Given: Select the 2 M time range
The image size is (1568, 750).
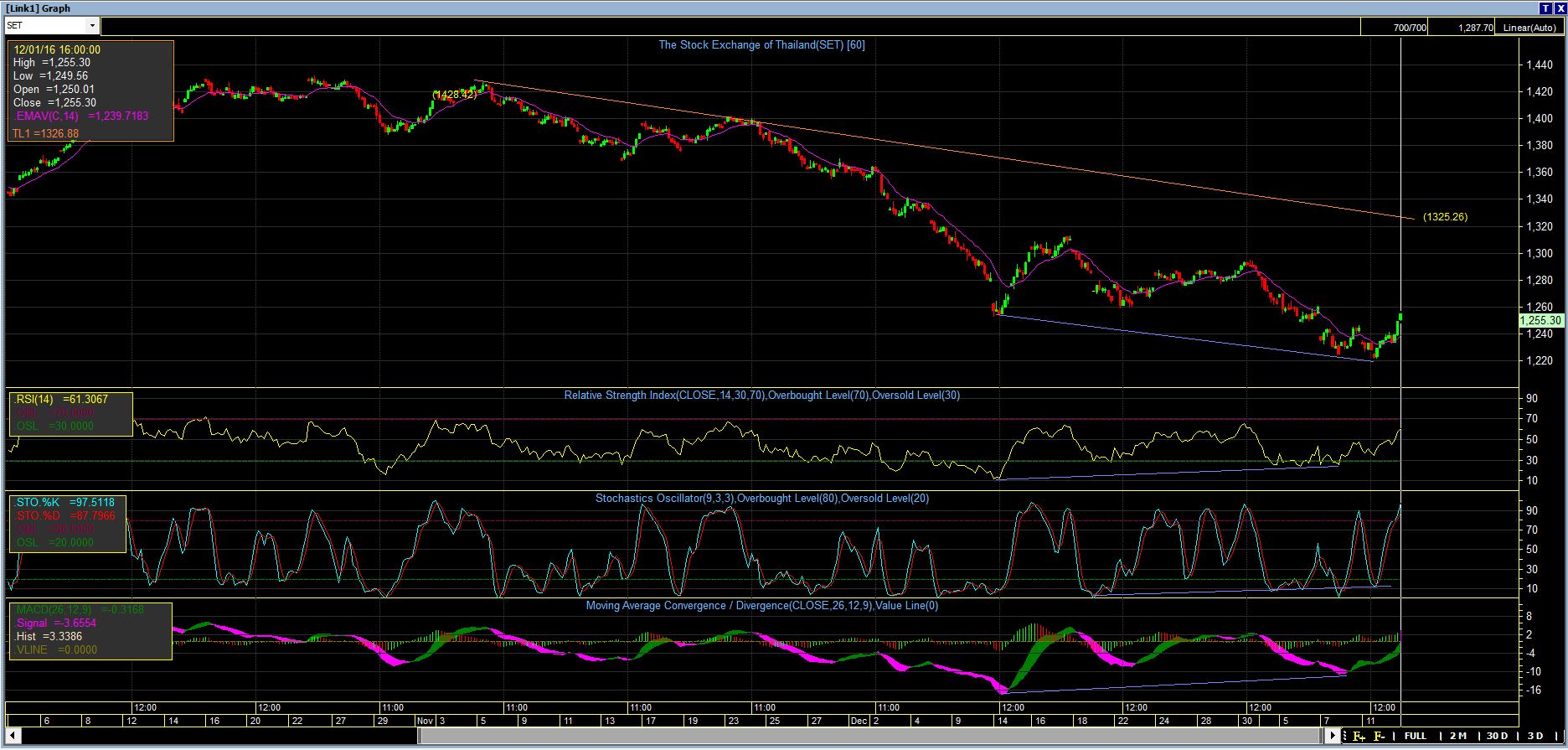Looking at the screenshot, I should (1457, 736).
